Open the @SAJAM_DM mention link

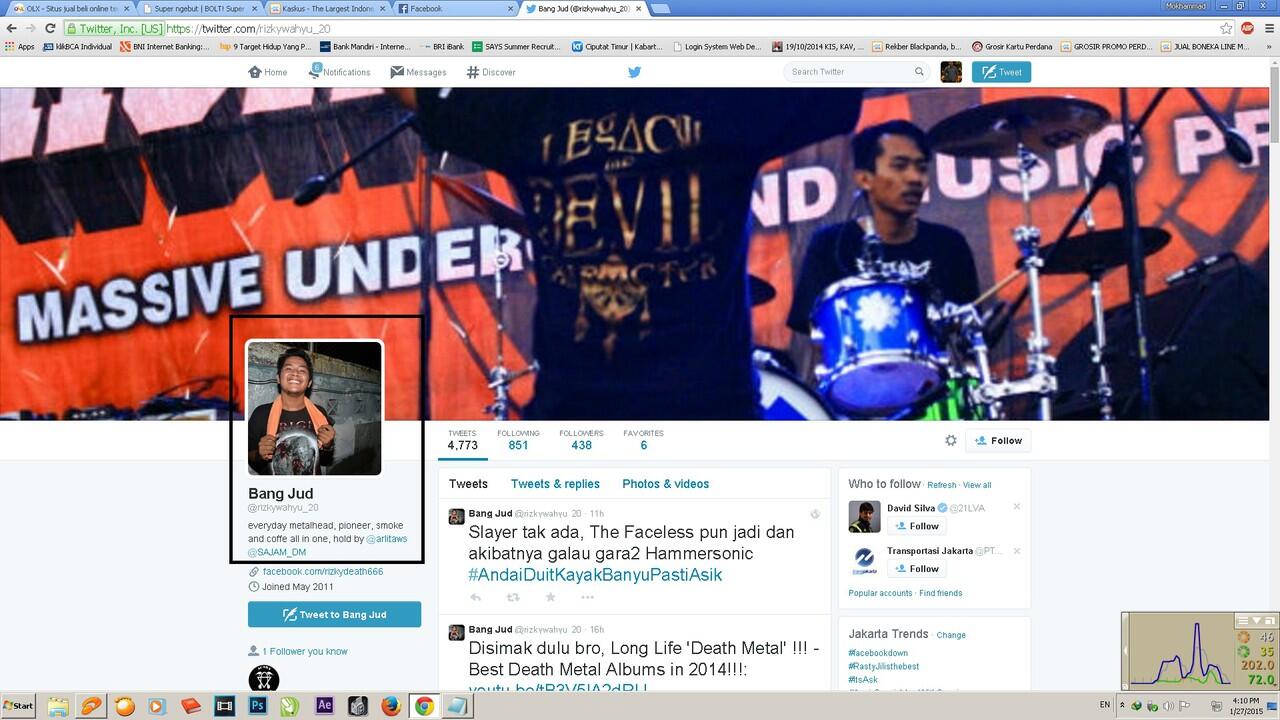click(277, 552)
